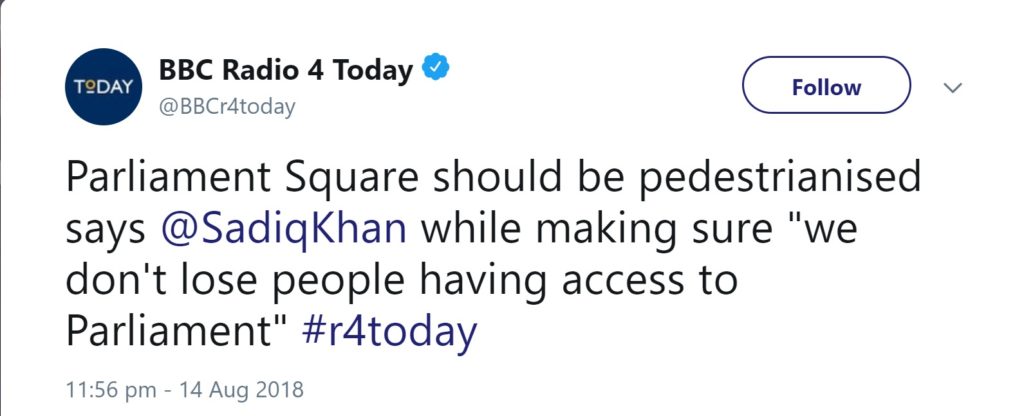The image size is (1024, 416).
Task: Open the #r4today hashtag
Action: (389, 332)
